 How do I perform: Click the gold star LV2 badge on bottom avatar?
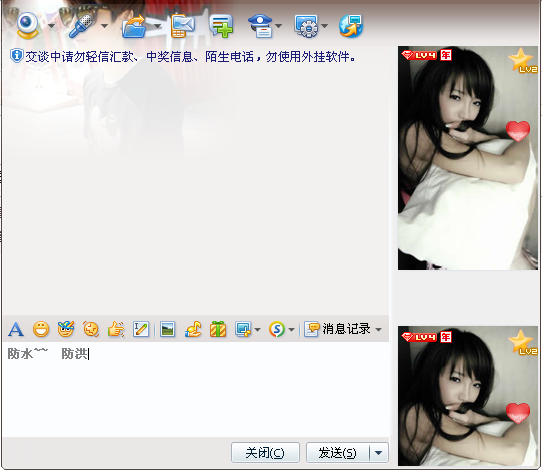(523, 342)
